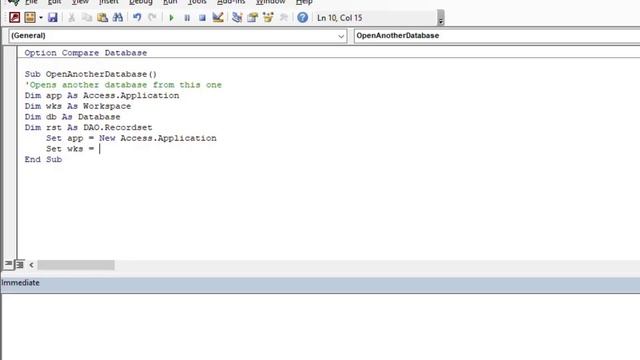Image resolution: width=640 pixels, height=360 pixels.
Task: Open the Properties Window icon
Action: pyautogui.click(x=252, y=18)
